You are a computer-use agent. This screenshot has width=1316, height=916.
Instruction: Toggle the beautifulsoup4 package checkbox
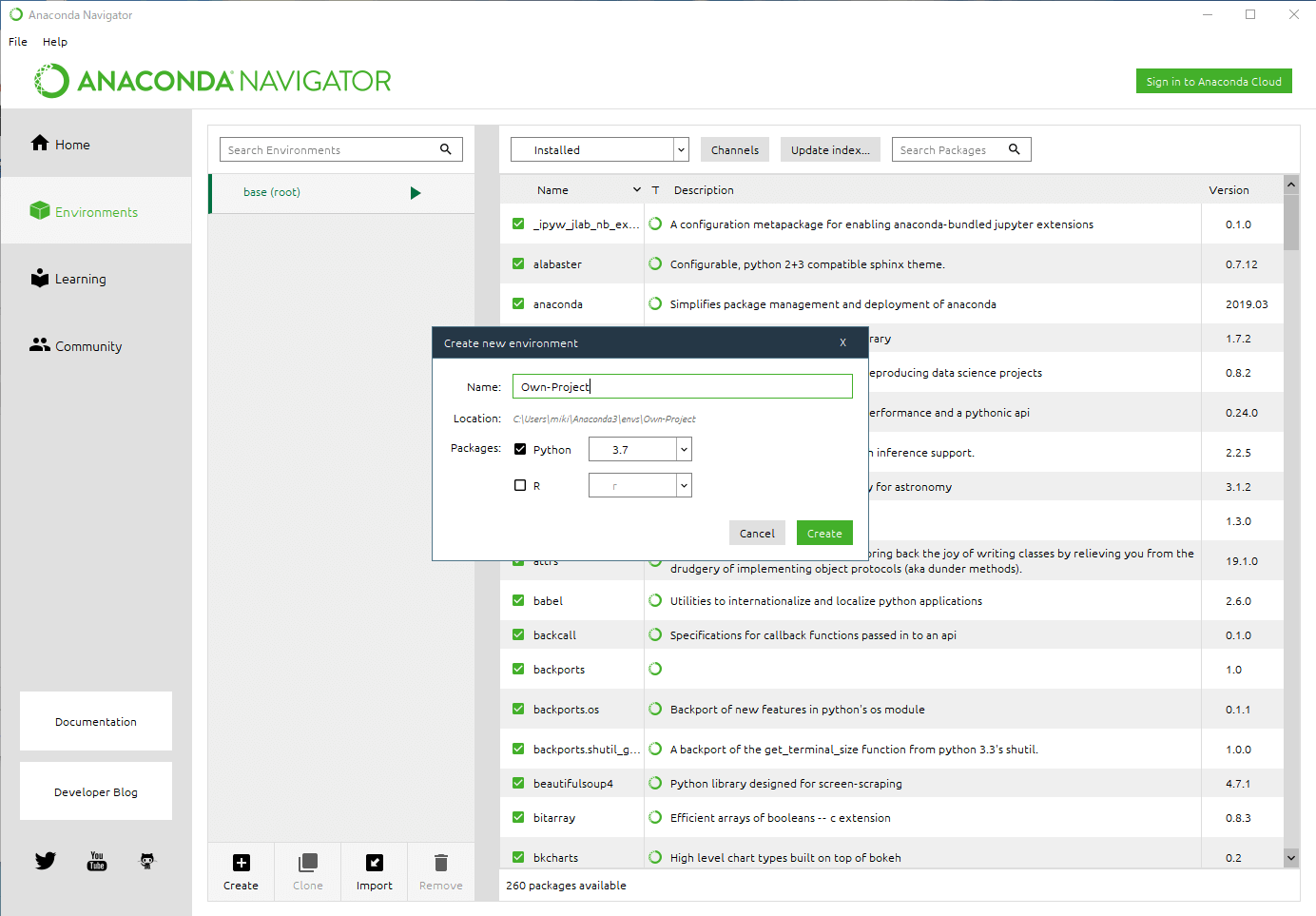click(518, 783)
